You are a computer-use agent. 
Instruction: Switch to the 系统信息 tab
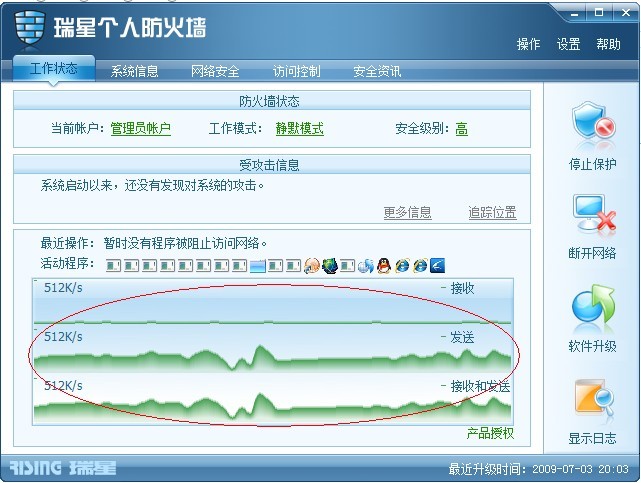tap(134, 72)
